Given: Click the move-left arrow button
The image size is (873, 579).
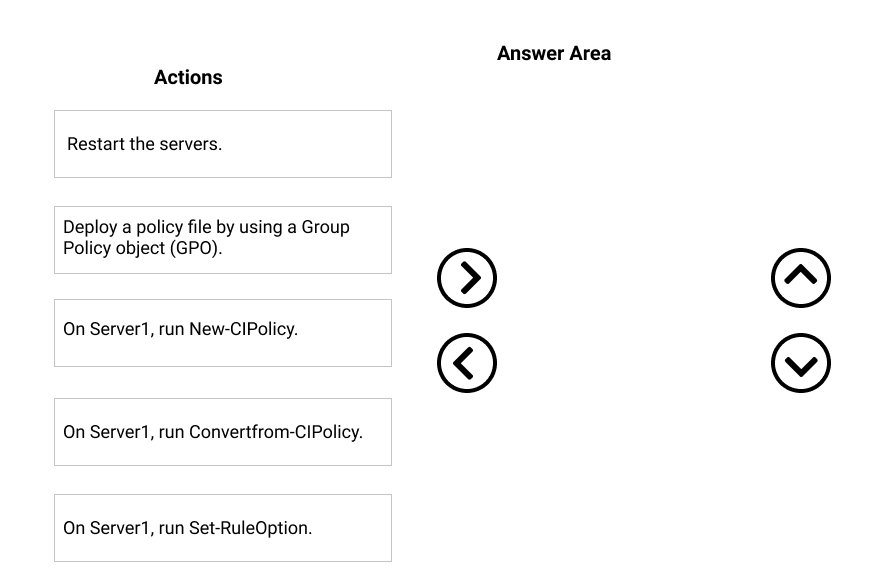Looking at the screenshot, I should (467, 363).
